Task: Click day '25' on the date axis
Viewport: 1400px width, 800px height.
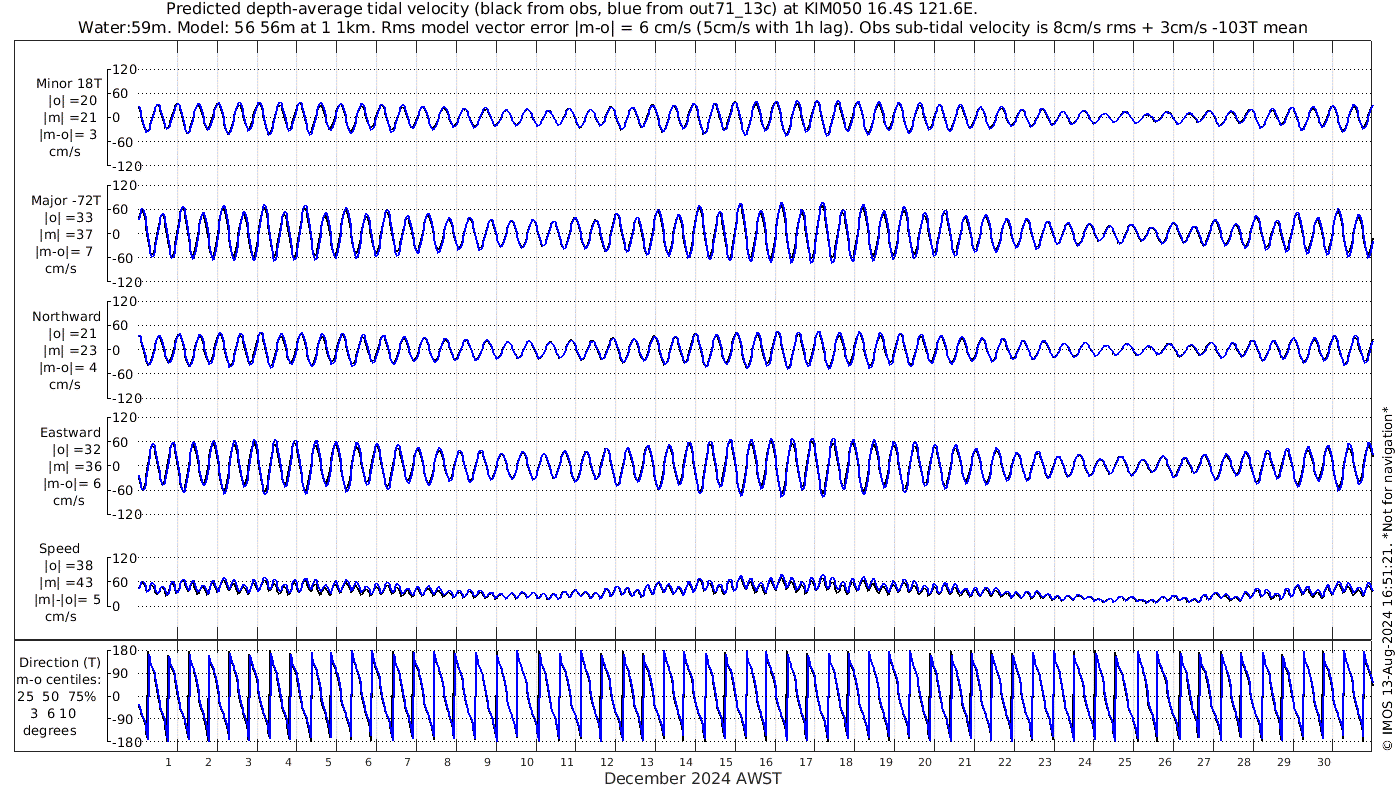Action: point(1125,762)
